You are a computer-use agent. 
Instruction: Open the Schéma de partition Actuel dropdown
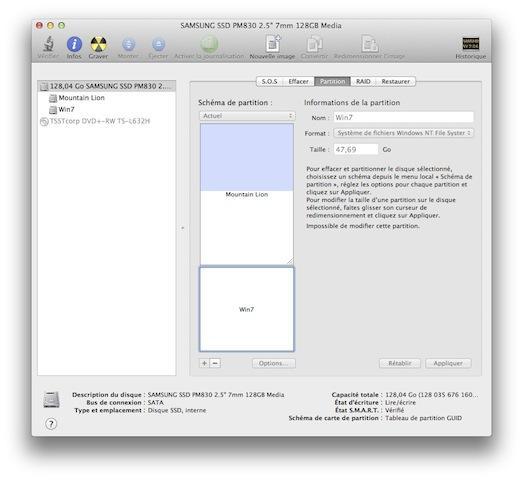[x=247, y=116]
